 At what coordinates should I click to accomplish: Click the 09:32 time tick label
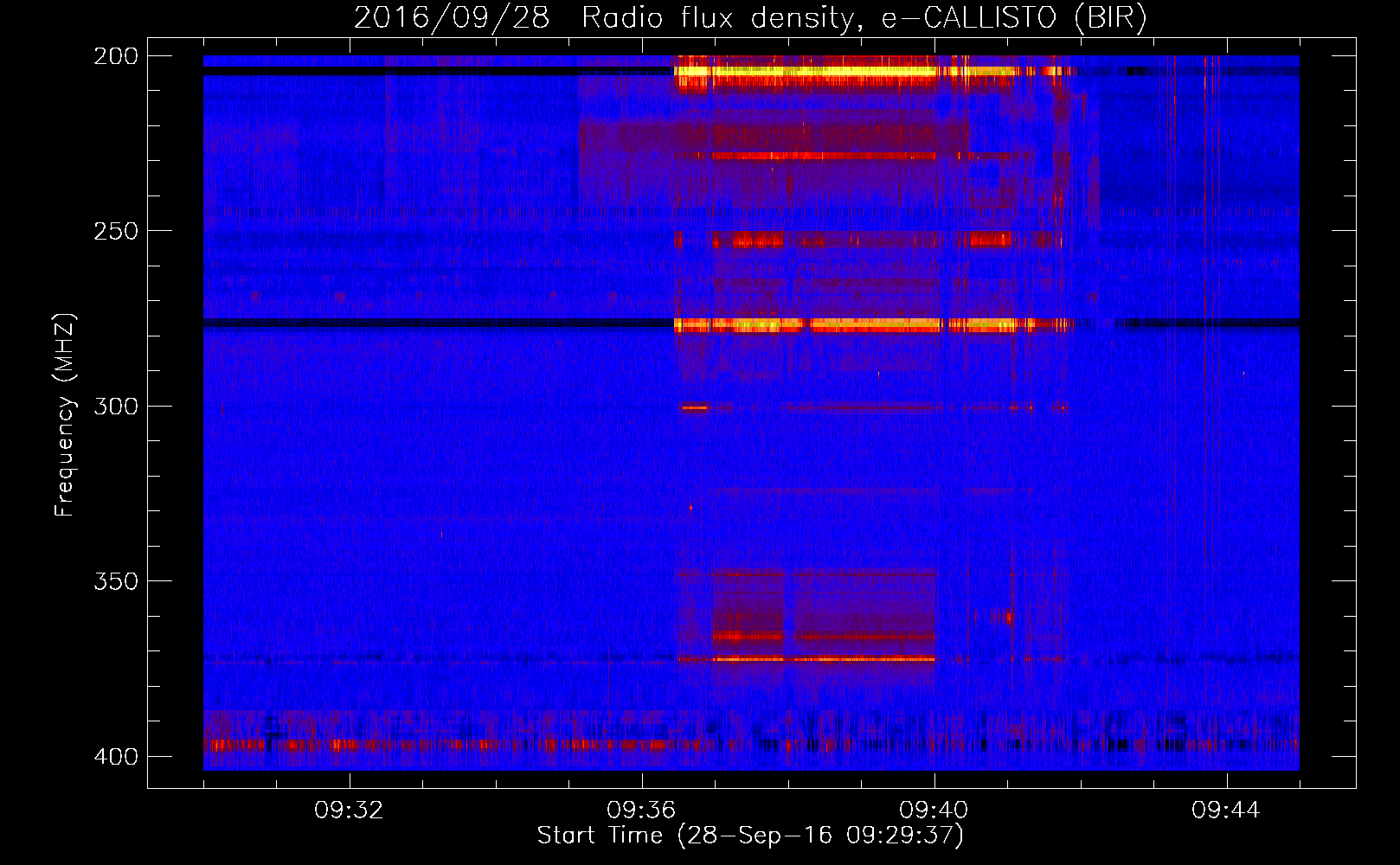coord(350,810)
